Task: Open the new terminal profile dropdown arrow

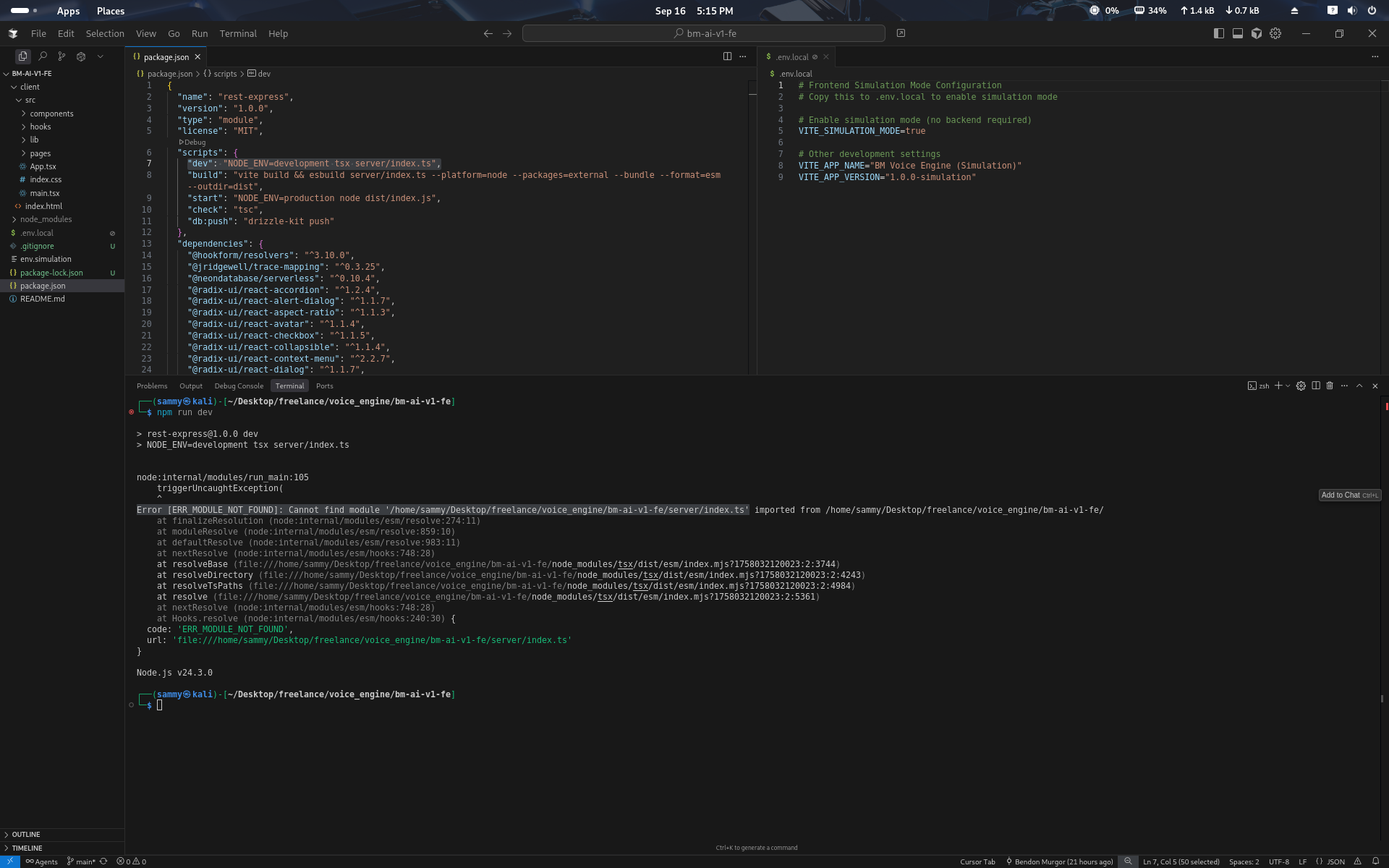Action: [x=1288, y=386]
